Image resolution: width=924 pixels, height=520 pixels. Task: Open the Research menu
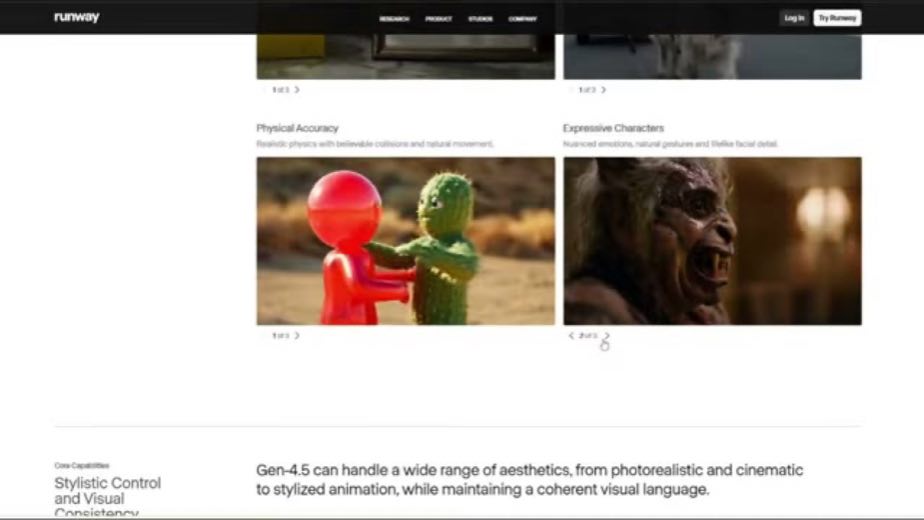(394, 19)
